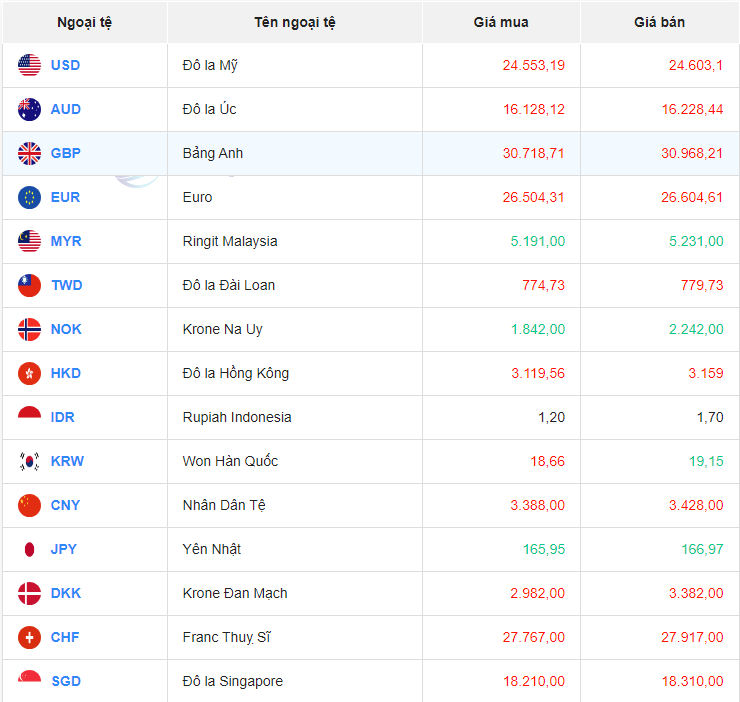Click the Malaysia flag icon
740x702 pixels.
coord(29,242)
